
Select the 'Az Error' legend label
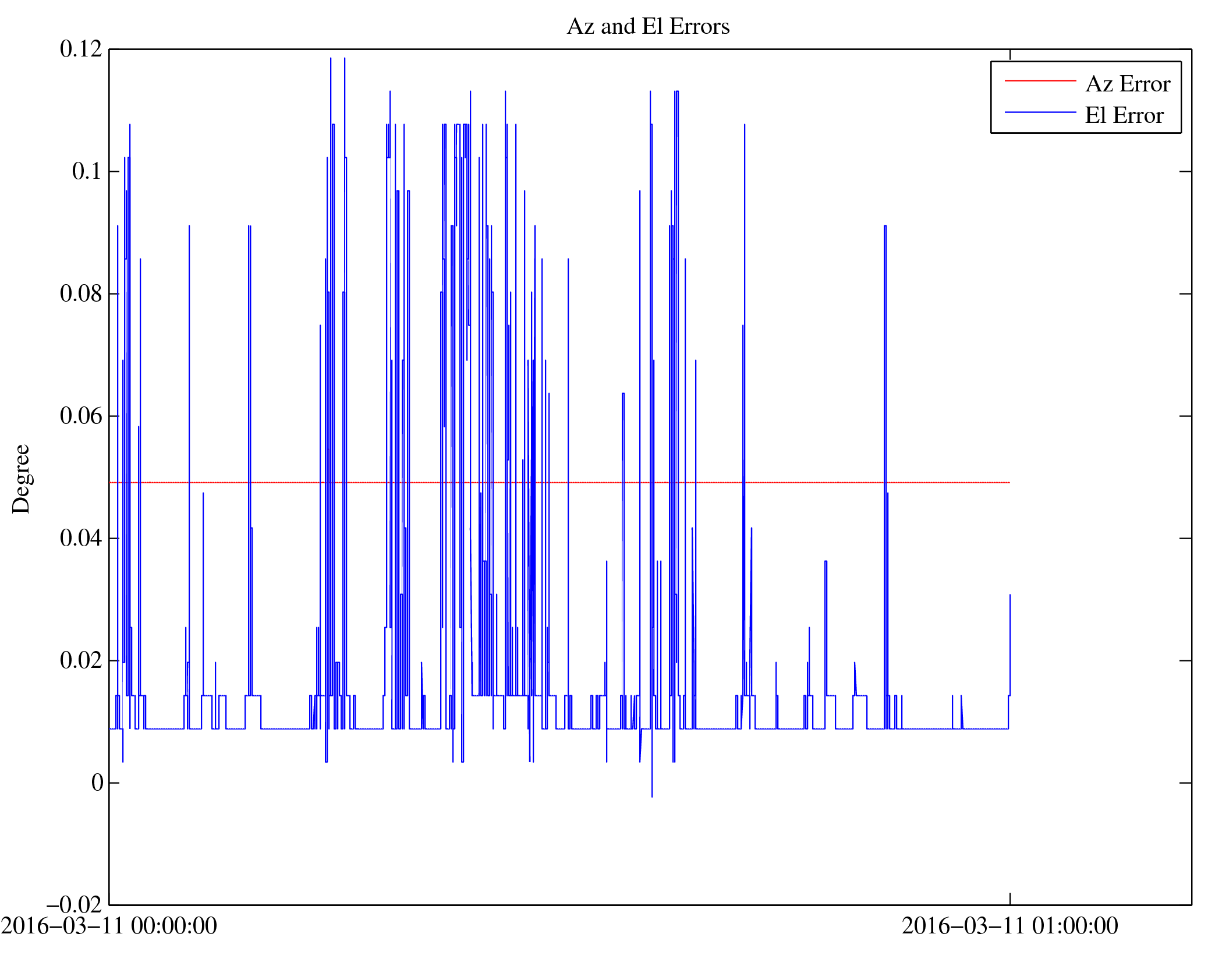tap(1127, 84)
